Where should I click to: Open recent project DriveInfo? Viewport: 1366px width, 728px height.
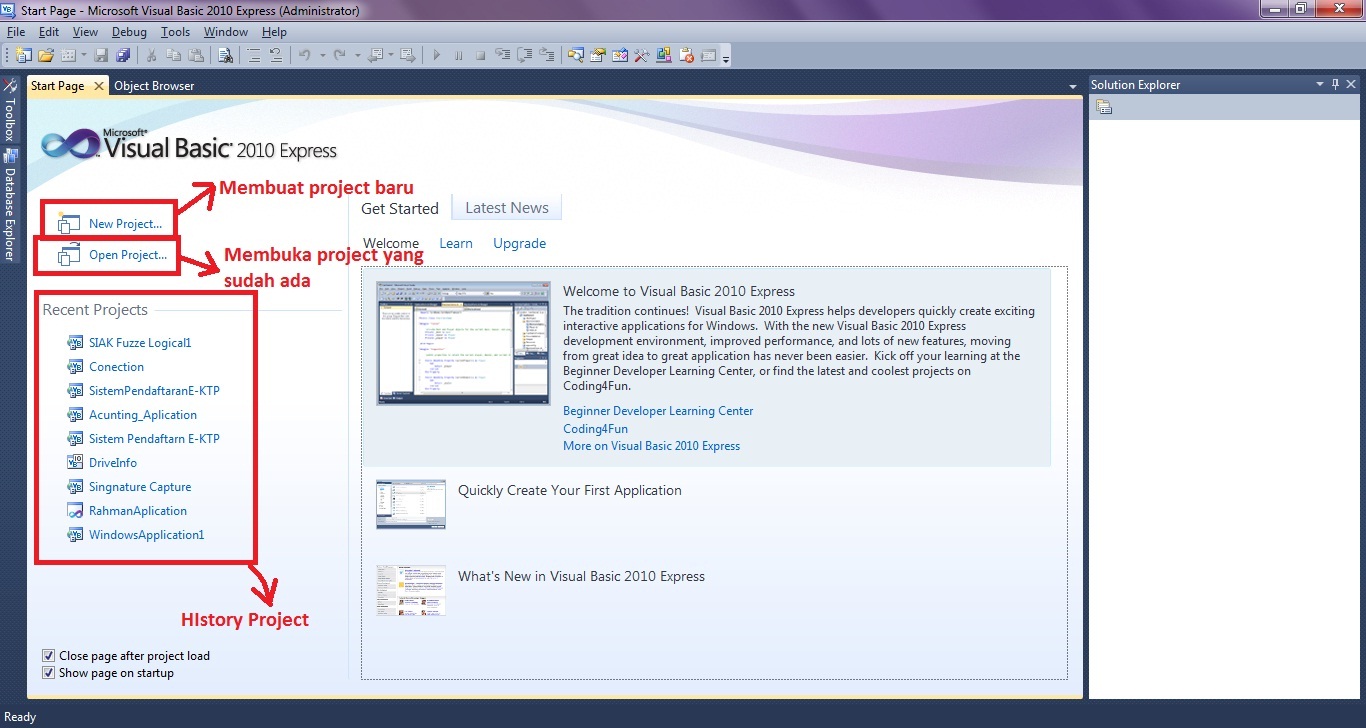[112, 463]
